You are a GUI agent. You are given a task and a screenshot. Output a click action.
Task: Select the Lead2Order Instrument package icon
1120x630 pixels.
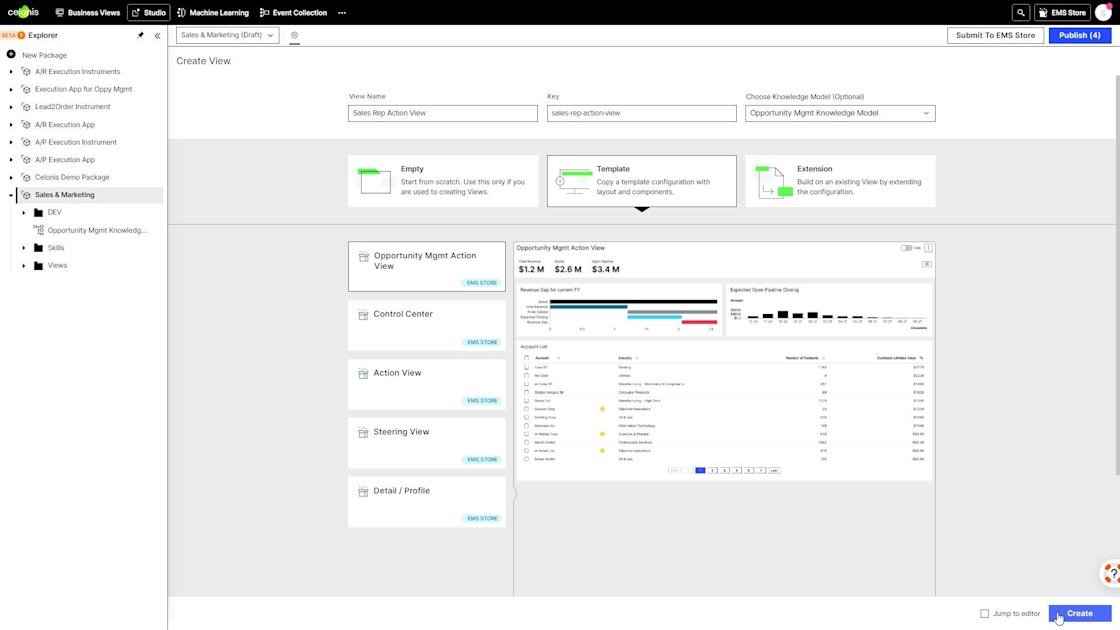point(26,106)
